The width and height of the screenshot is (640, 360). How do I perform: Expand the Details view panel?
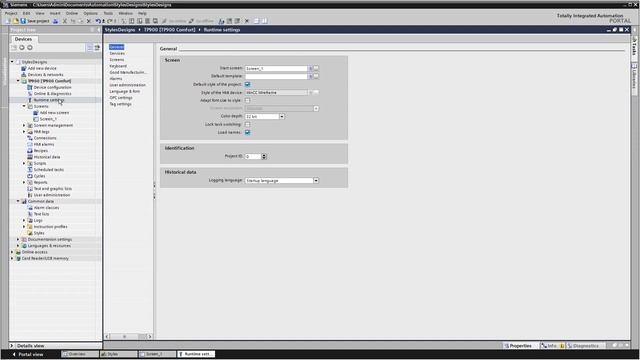click(x=12, y=346)
